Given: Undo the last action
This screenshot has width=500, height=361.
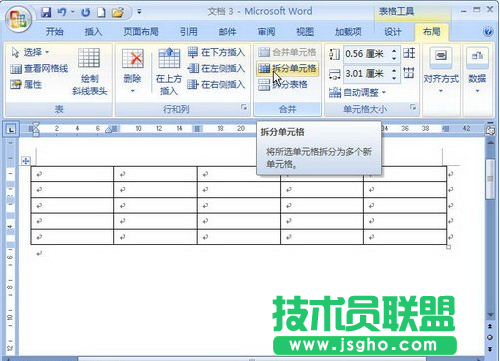Looking at the screenshot, I should click(x=62, y=12).
